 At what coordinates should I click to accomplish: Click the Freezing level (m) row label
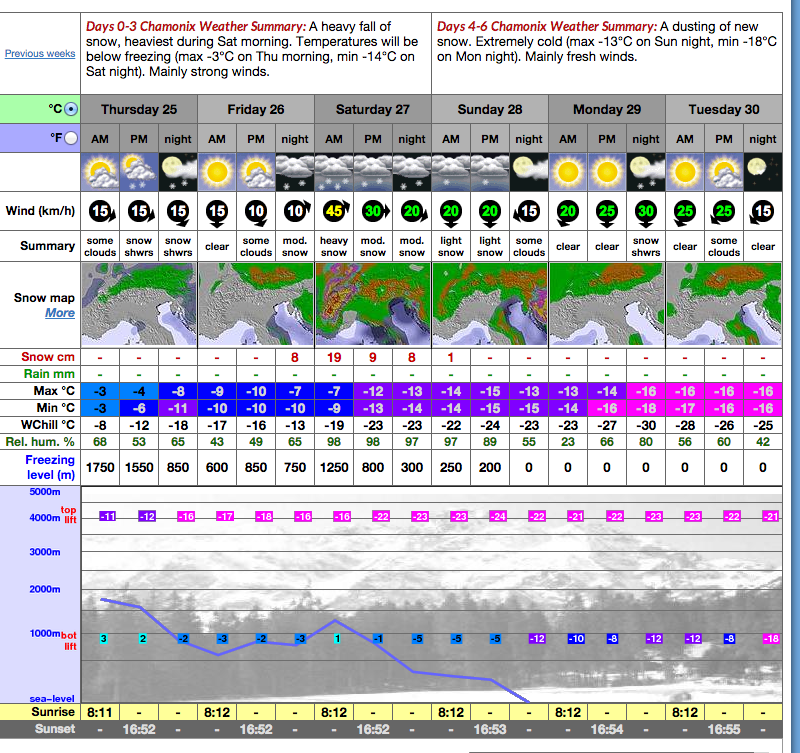51,467
